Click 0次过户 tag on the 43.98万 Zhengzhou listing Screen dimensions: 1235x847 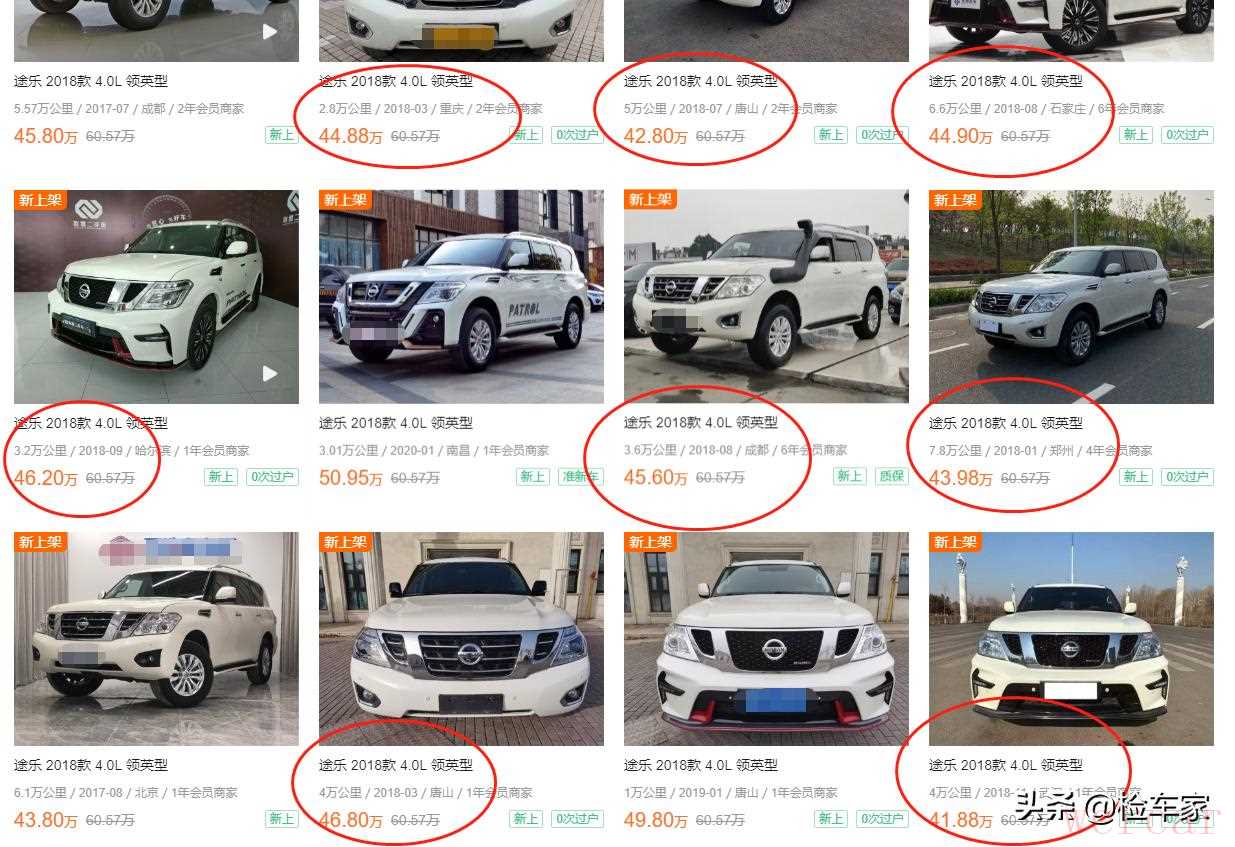point(1188,477)
